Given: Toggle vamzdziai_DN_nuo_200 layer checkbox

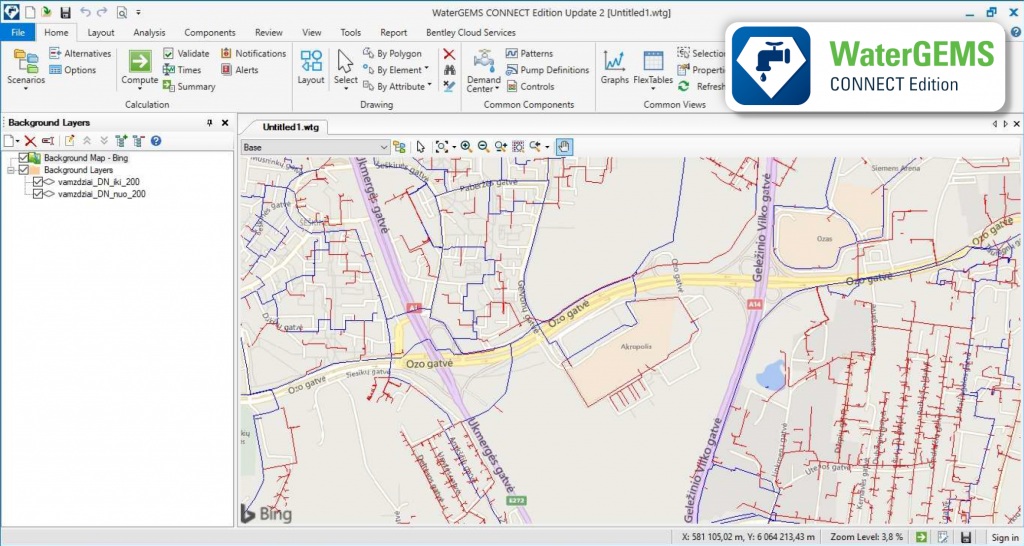Looking at the screenshot, I should [38, 194].
